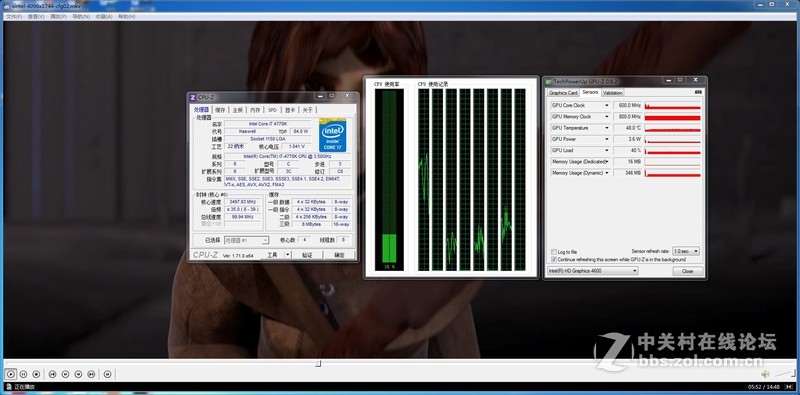The width and height of the screenshot is (800, 395).
Task: Click the Socket 1150 LGA field in CPU-Z
Action: pos(268,139)
